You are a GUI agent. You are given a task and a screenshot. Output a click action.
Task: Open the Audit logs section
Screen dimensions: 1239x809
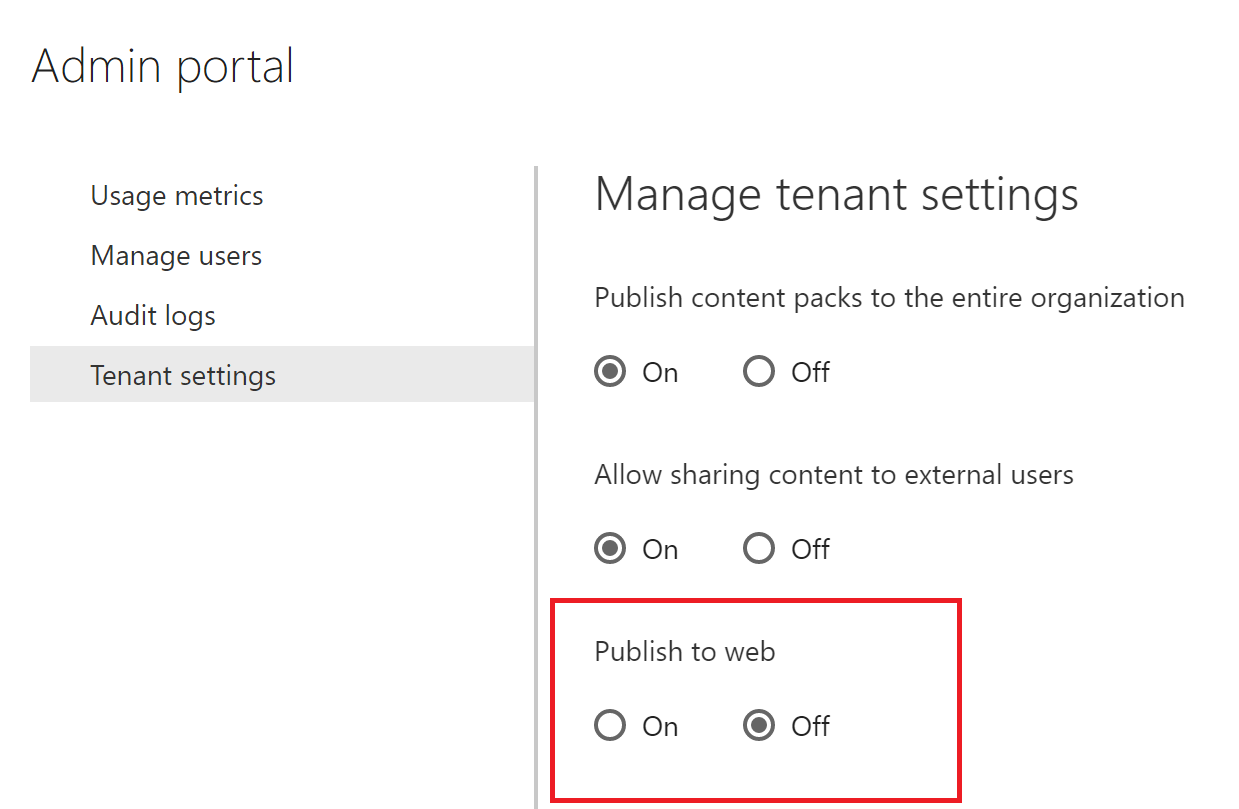[x=153, y=316]
